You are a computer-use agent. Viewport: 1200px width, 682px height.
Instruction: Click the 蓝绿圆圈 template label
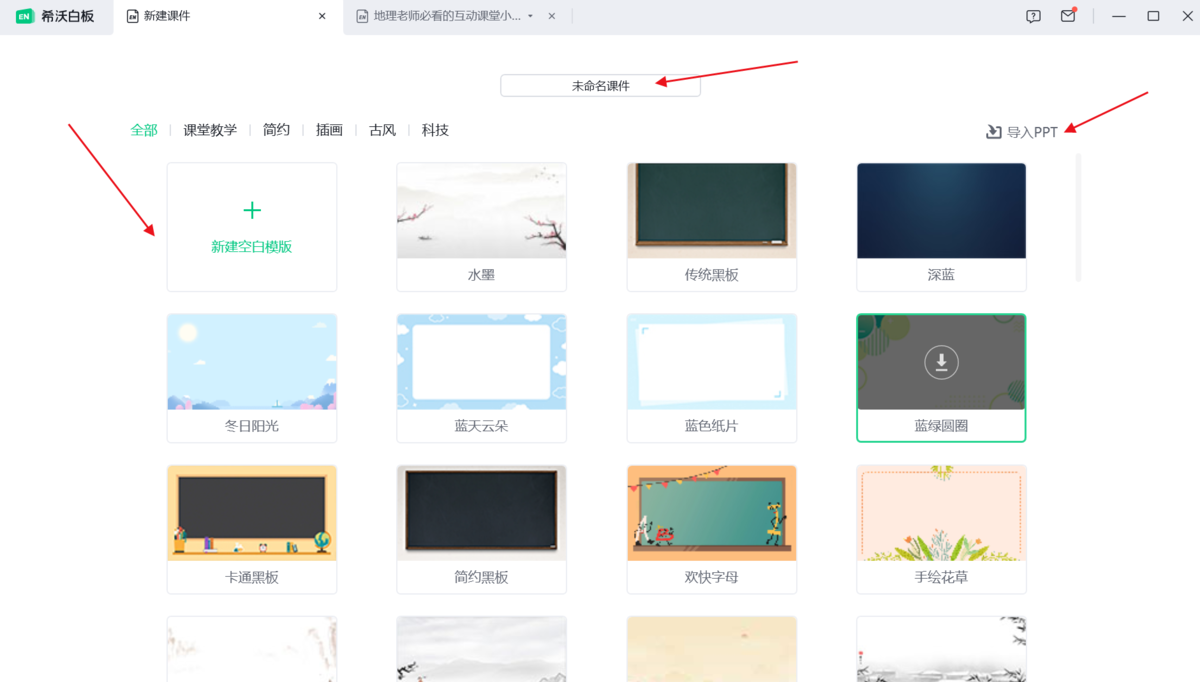click(x=941, y=426)
